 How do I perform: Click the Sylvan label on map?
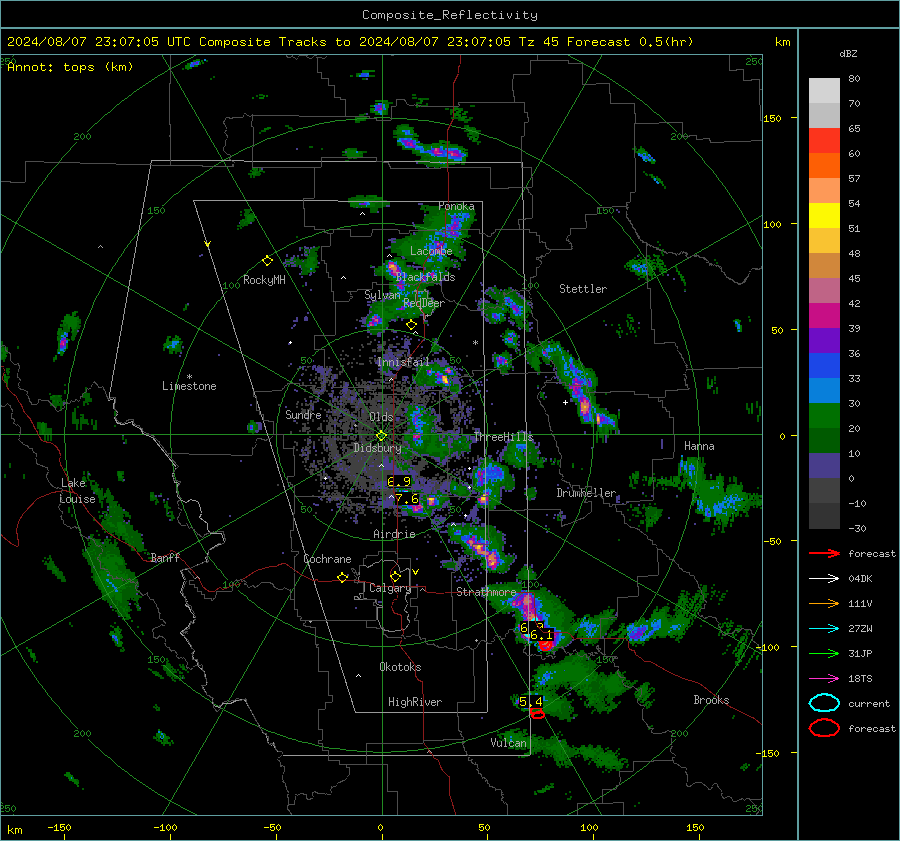382,295
